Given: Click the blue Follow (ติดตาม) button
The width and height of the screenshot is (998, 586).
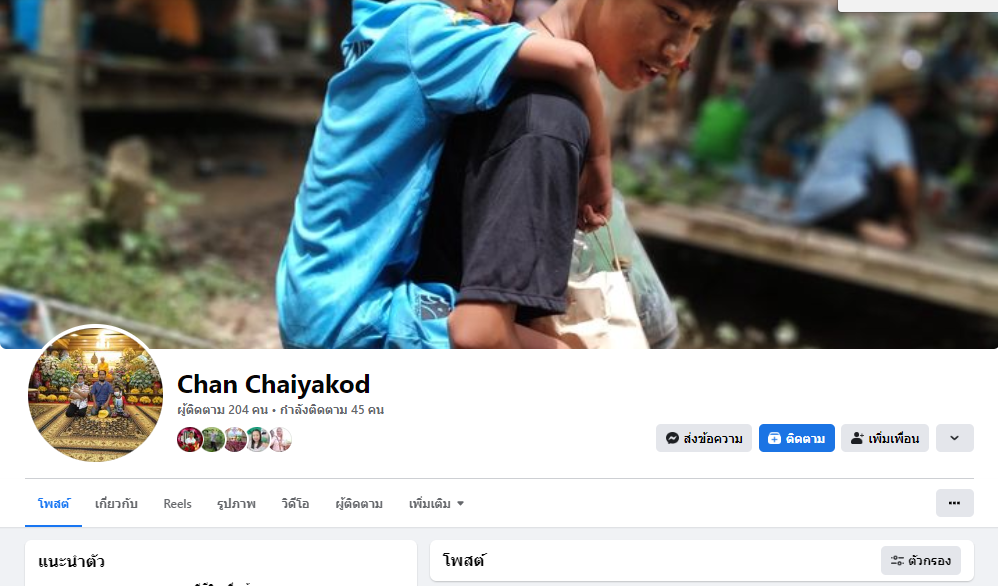Looking at the screenshot, I should point(796,438).
